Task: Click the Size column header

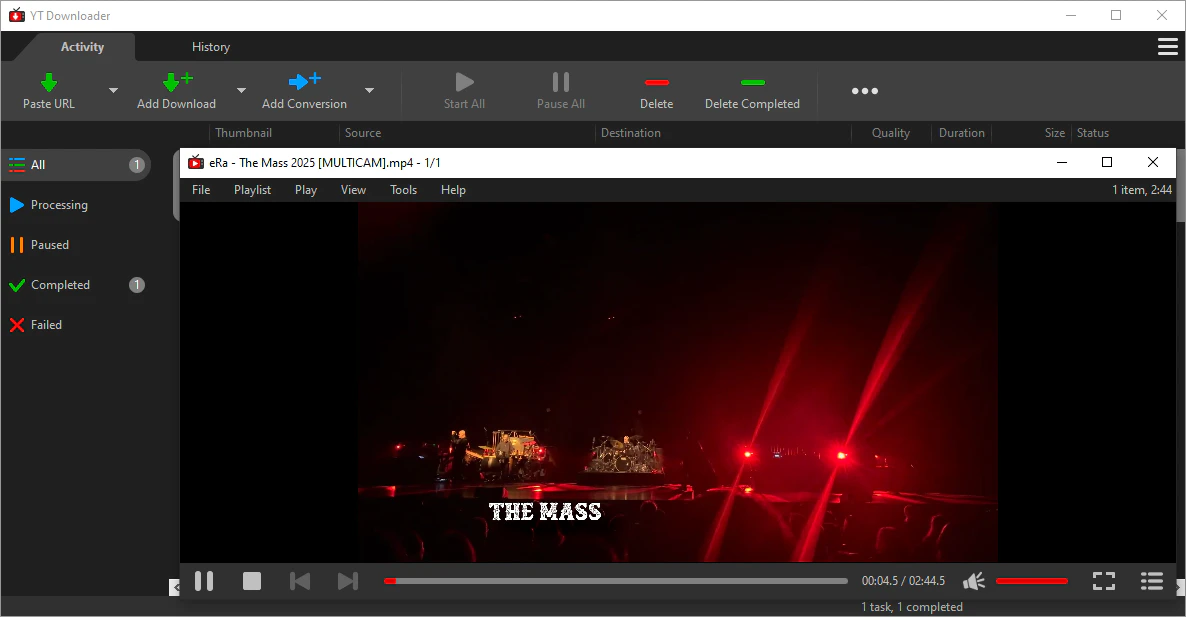Action: click(1054, 133)
